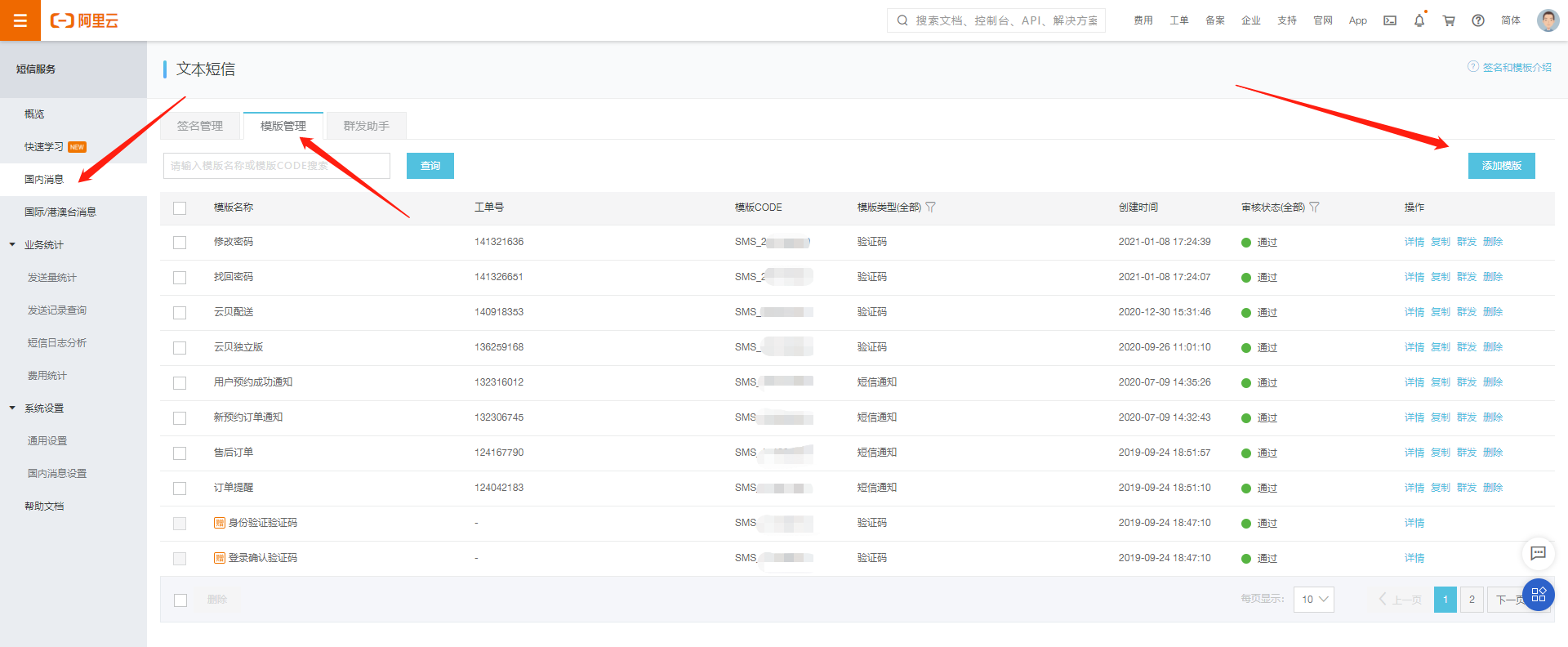The image size is (1568, 647).
Task: Click the help question mark icon
Action: [1478, 20]
